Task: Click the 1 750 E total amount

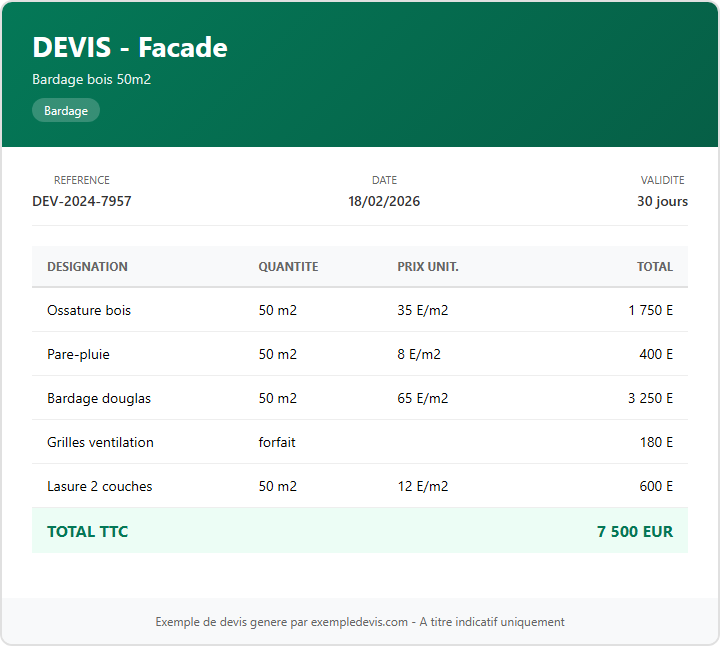Action: tap(650, 310)
